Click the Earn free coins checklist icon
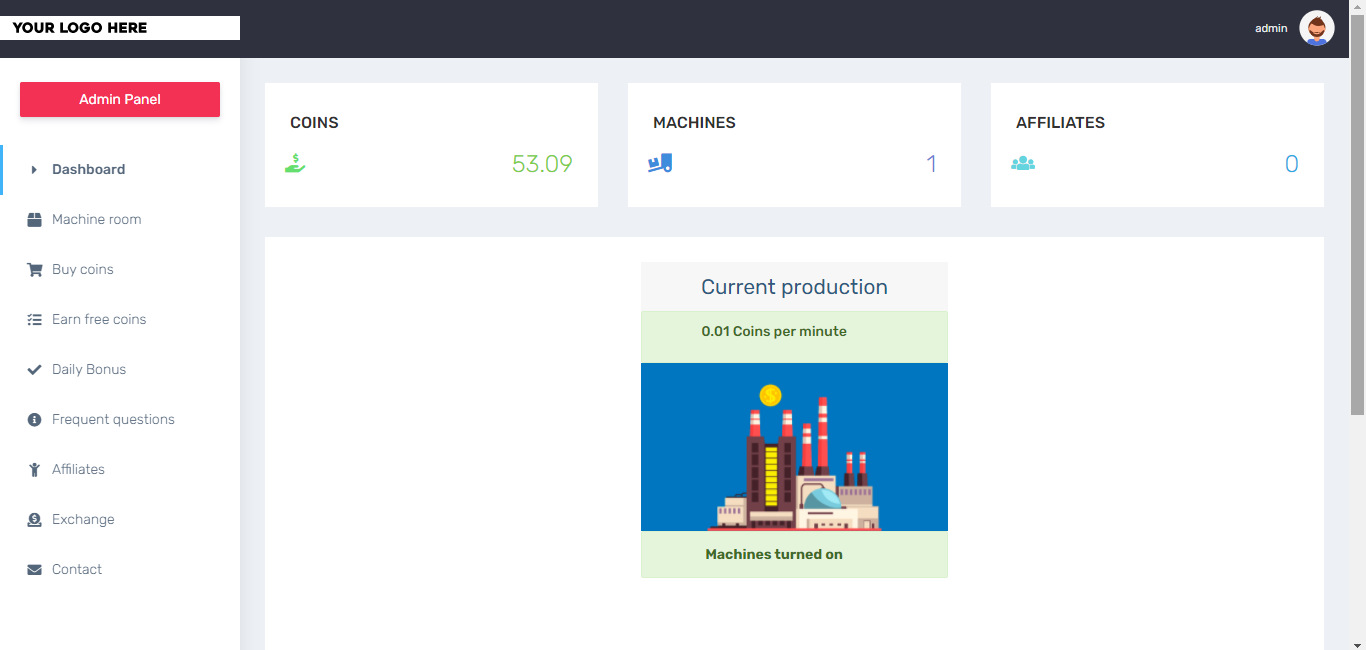The height and width of the screenshot is (650, 1366). [x=34, y=320]
